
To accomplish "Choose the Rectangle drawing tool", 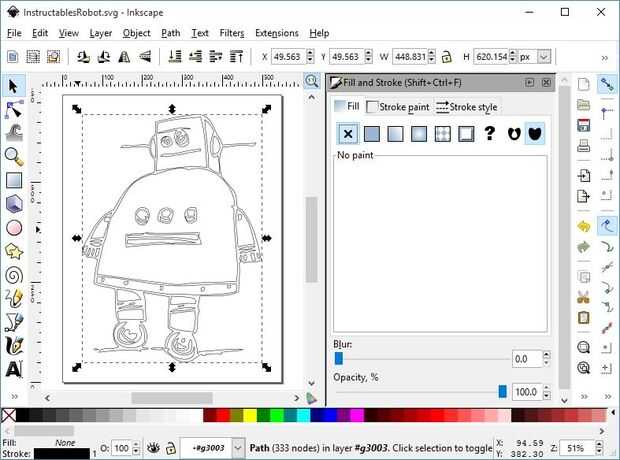I will tap(14, 180).
